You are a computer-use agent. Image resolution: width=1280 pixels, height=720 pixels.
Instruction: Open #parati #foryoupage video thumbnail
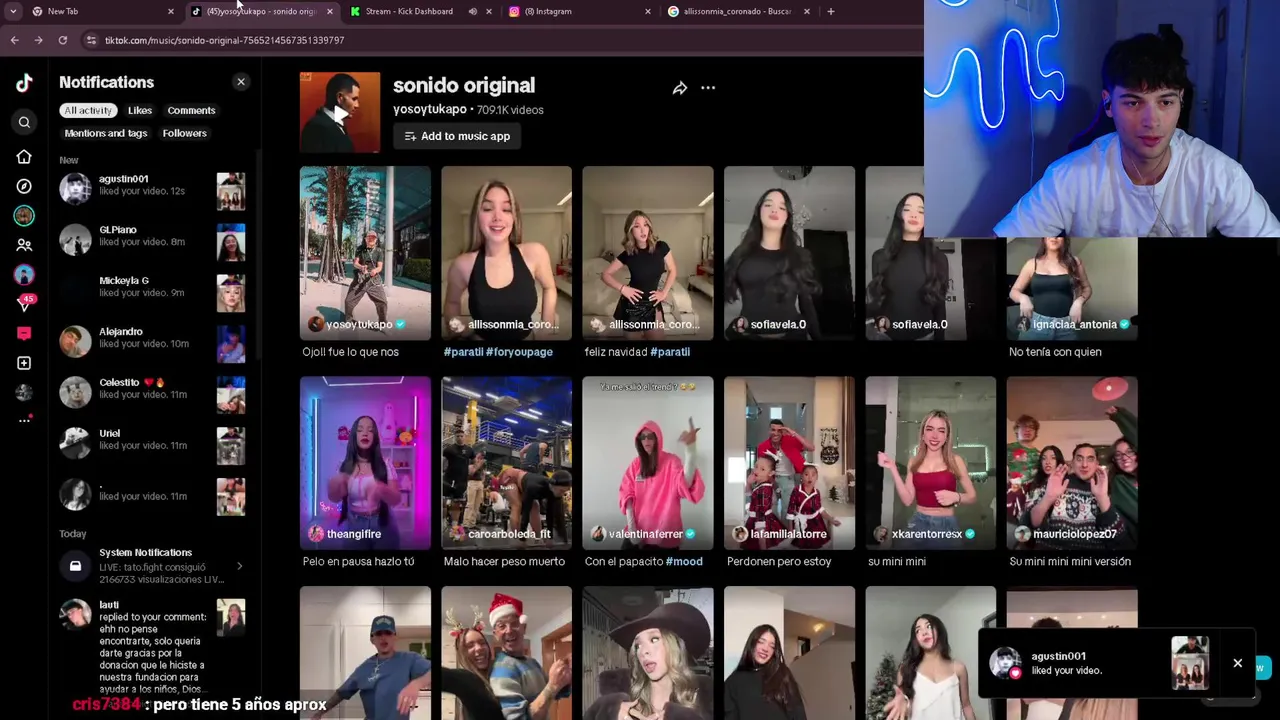tap(507, 253)
